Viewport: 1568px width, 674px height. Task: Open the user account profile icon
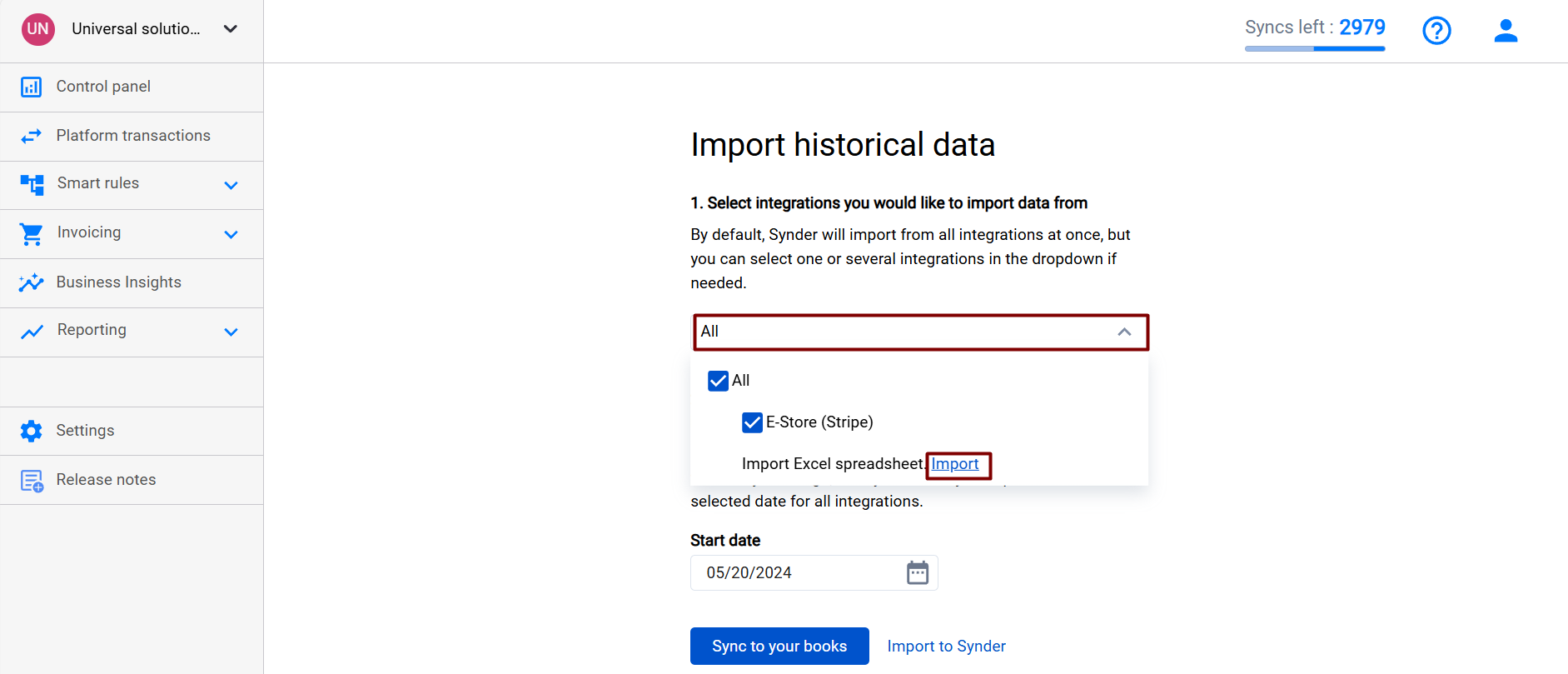pyautogui.click(x=1506, y=31)
